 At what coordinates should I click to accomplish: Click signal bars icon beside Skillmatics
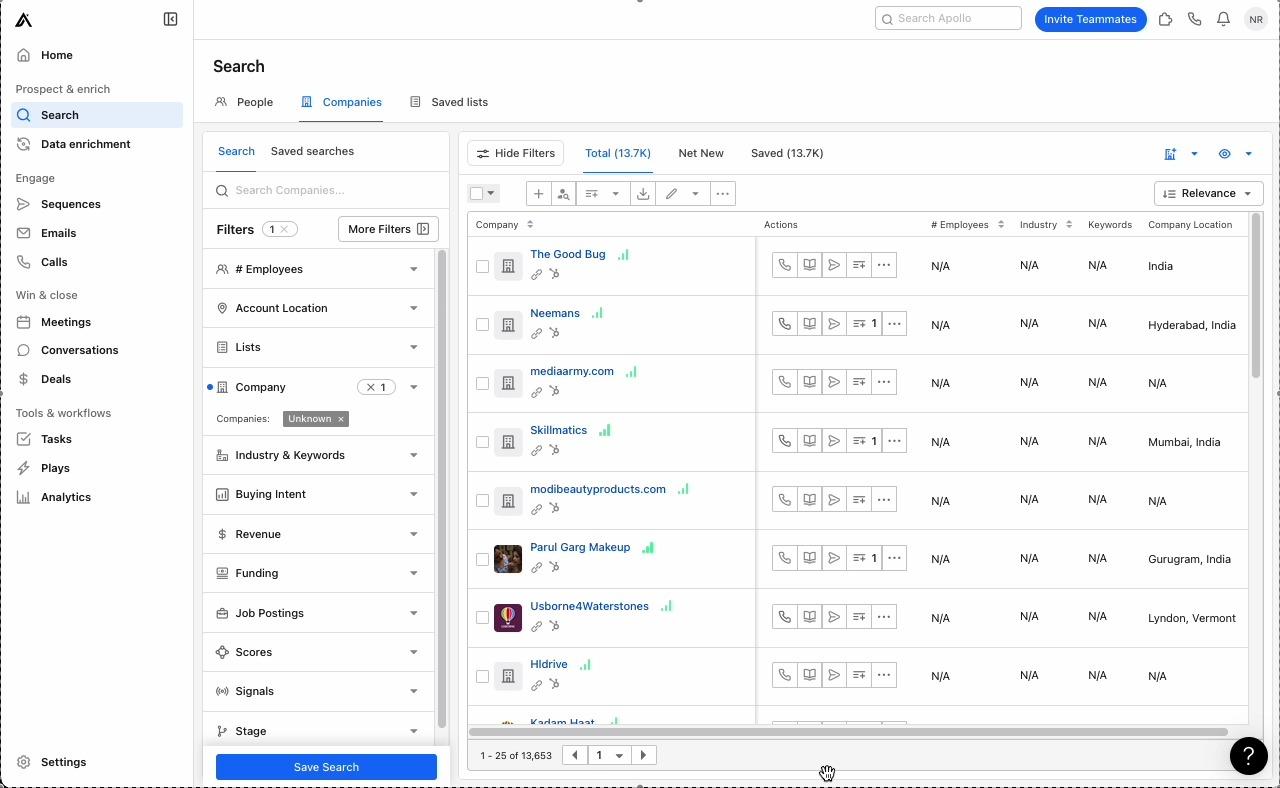click(x=605, y=430)
